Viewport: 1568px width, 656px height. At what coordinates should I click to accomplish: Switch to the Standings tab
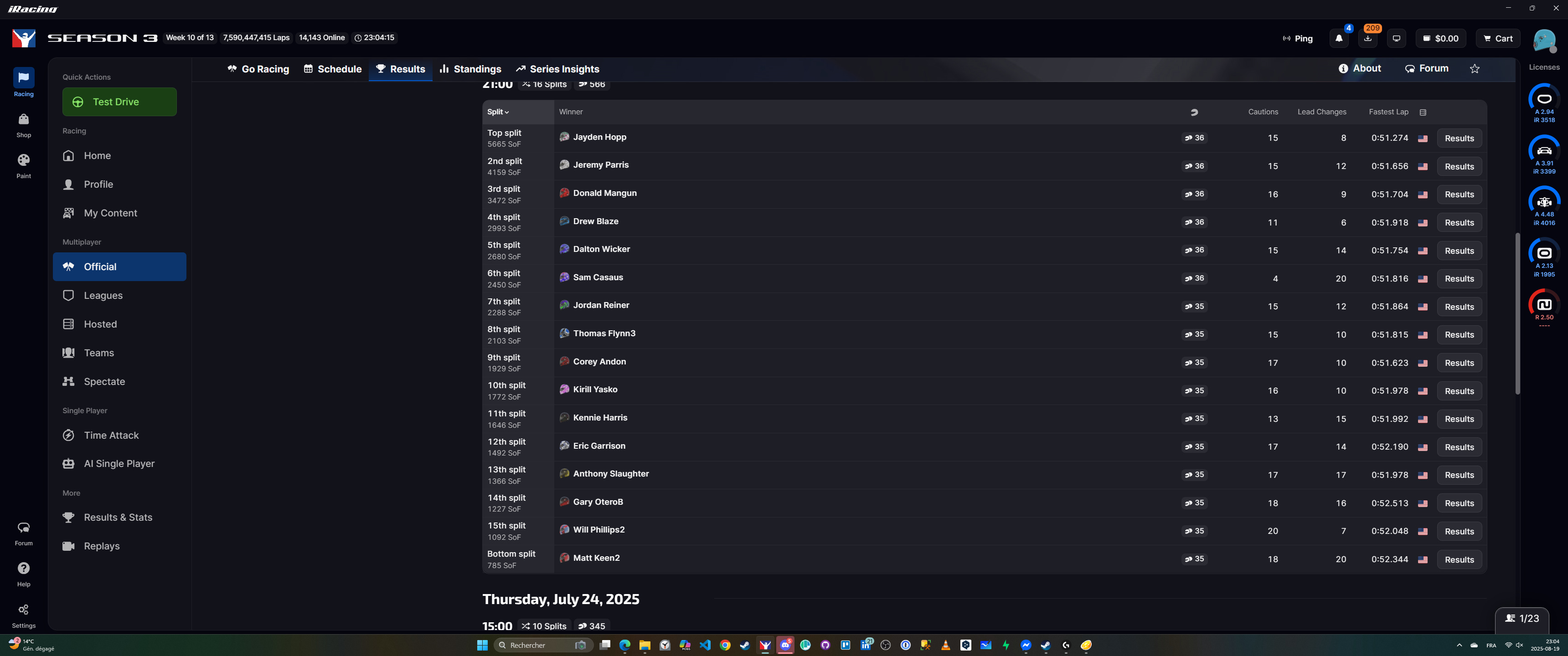click(470, 69)
